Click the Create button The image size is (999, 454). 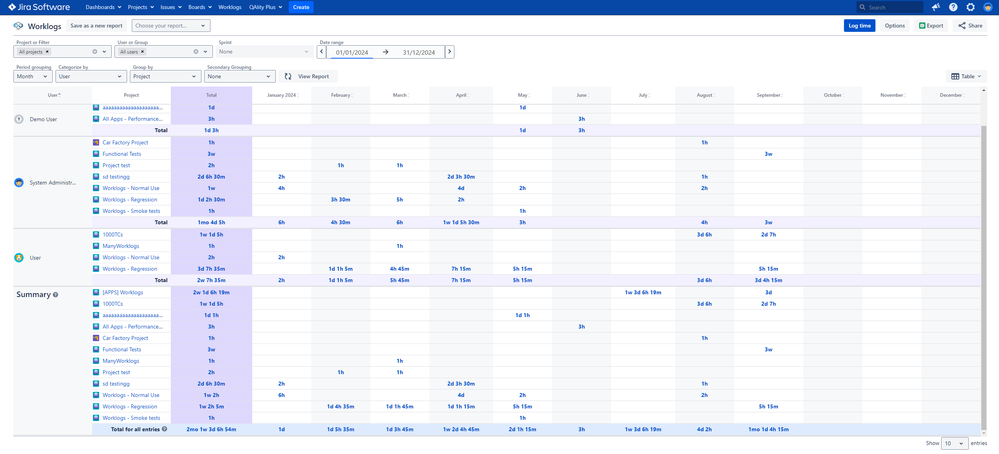301,7
